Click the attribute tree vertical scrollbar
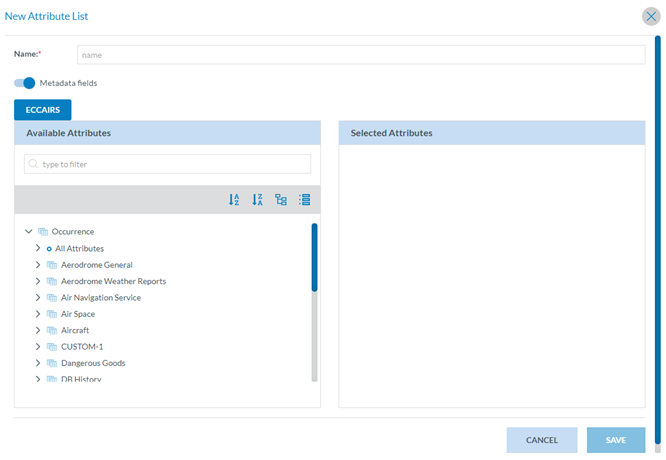Image resolution: width=666 pixels, height=460 pixels. tap(314, 300)
